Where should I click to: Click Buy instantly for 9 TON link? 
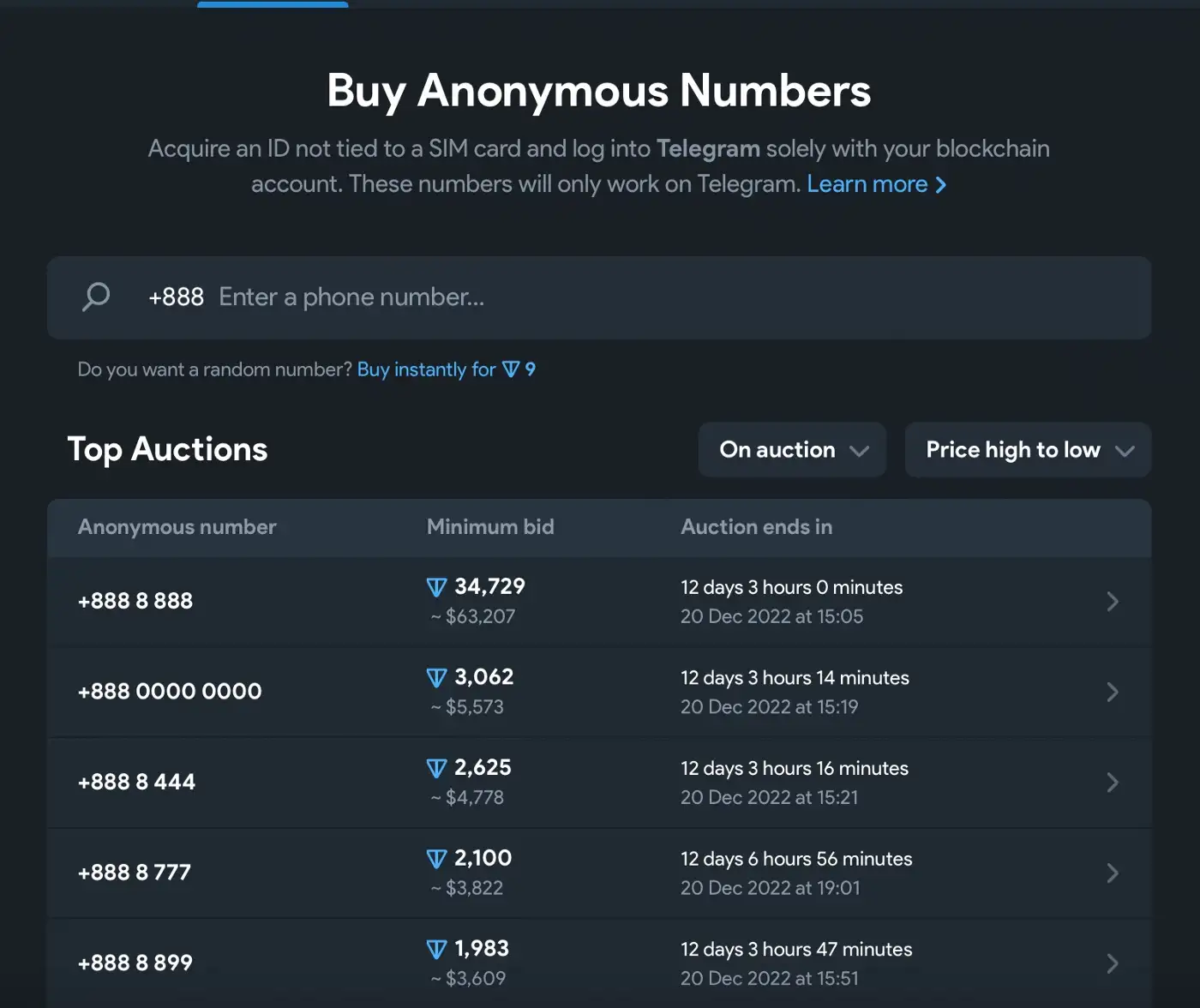click(x=446, y=369)
